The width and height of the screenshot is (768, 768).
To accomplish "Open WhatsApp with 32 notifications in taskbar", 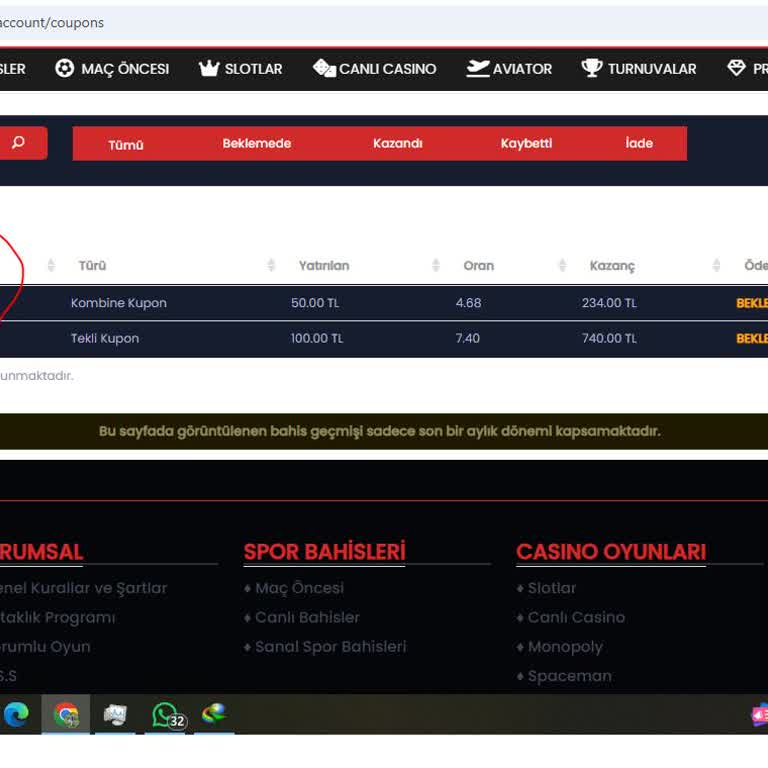I will point(168,716).
